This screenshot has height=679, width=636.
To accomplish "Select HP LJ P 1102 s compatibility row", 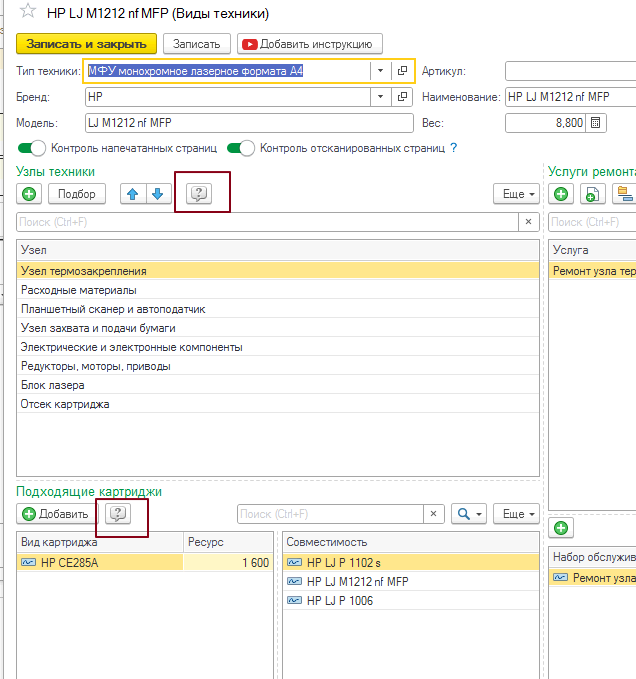I will coord(411,563).
